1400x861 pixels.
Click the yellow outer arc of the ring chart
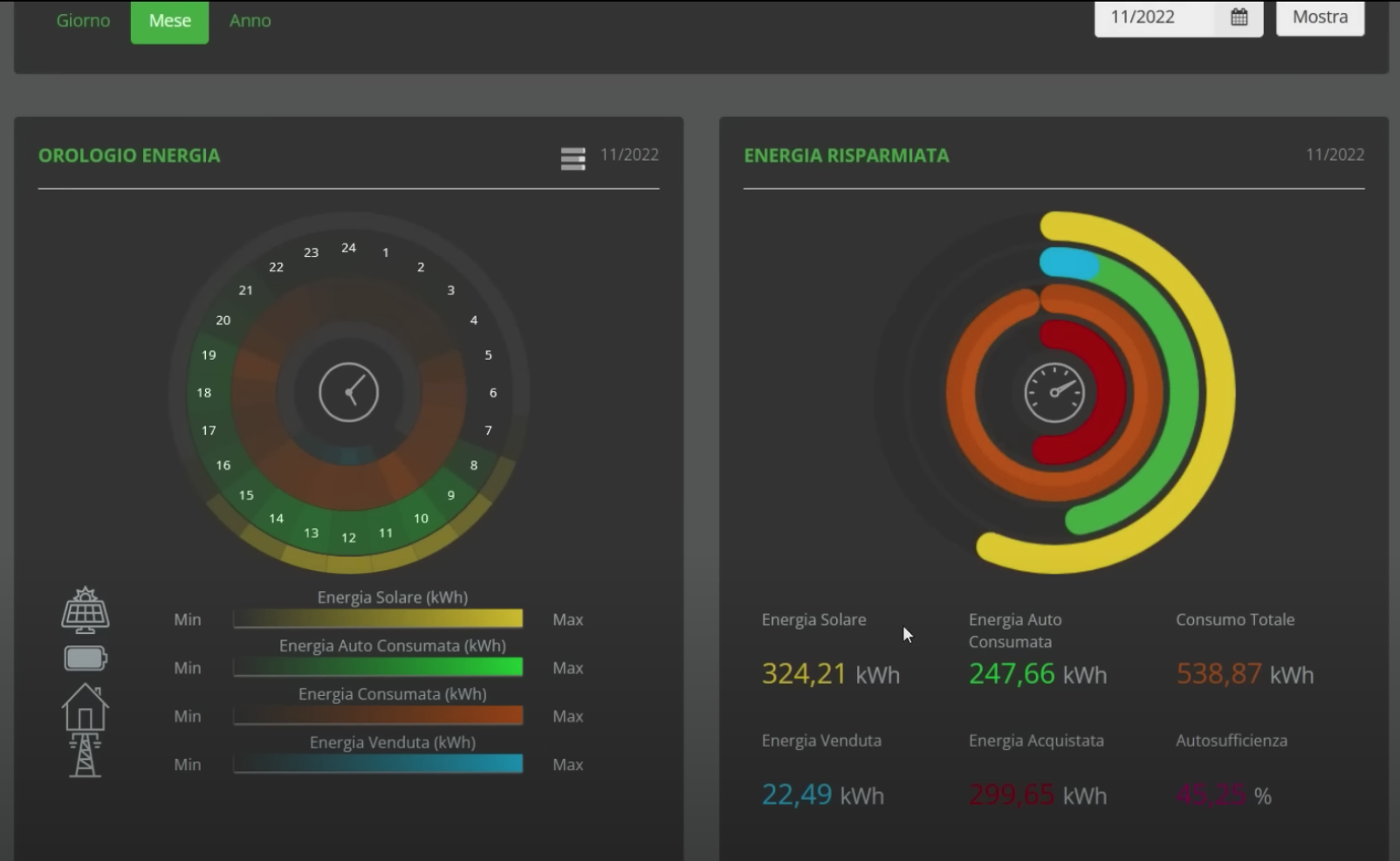[1219, 393]
